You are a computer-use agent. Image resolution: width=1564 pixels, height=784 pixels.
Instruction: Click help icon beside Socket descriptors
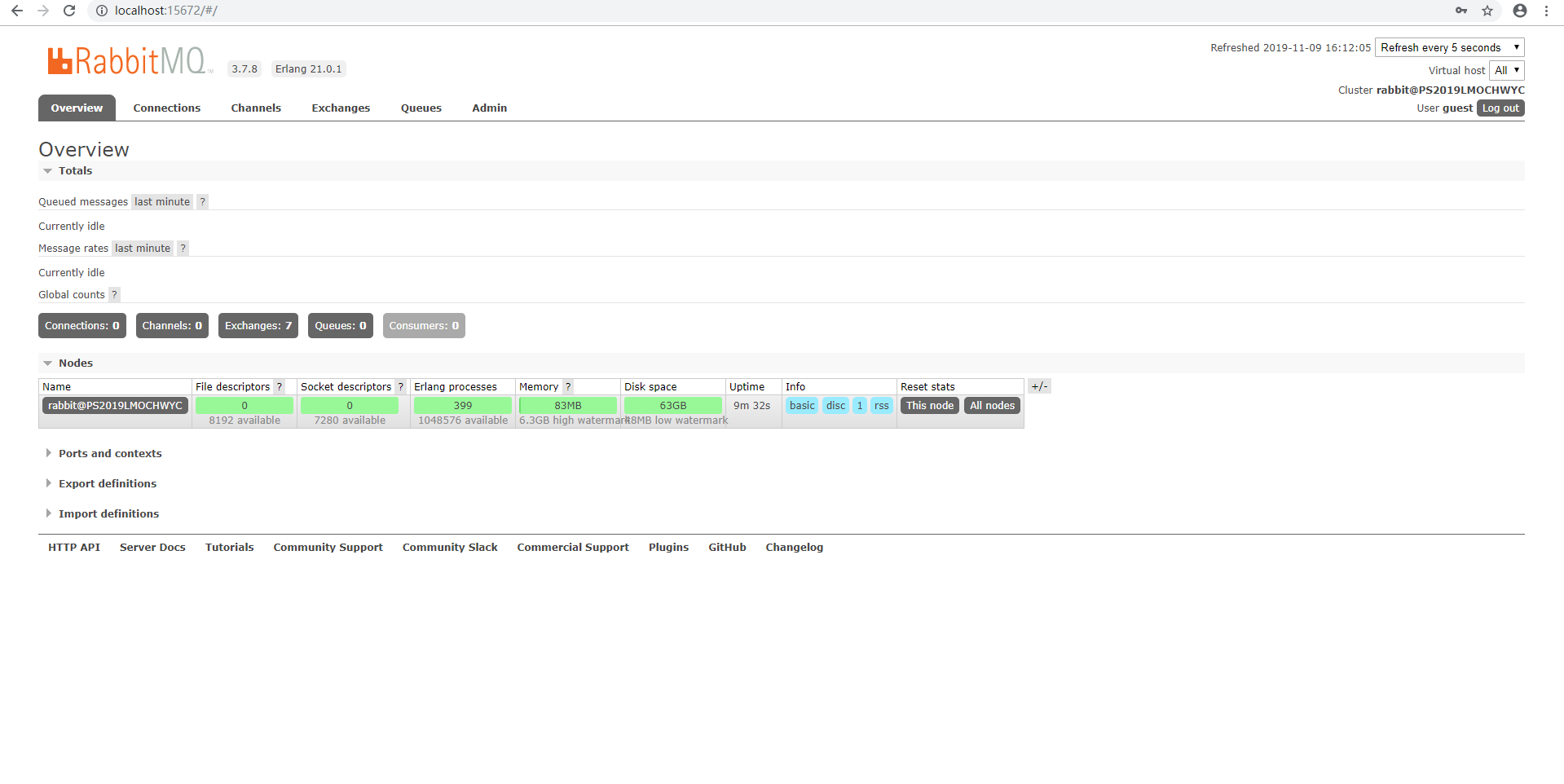(x=401, y=387)
